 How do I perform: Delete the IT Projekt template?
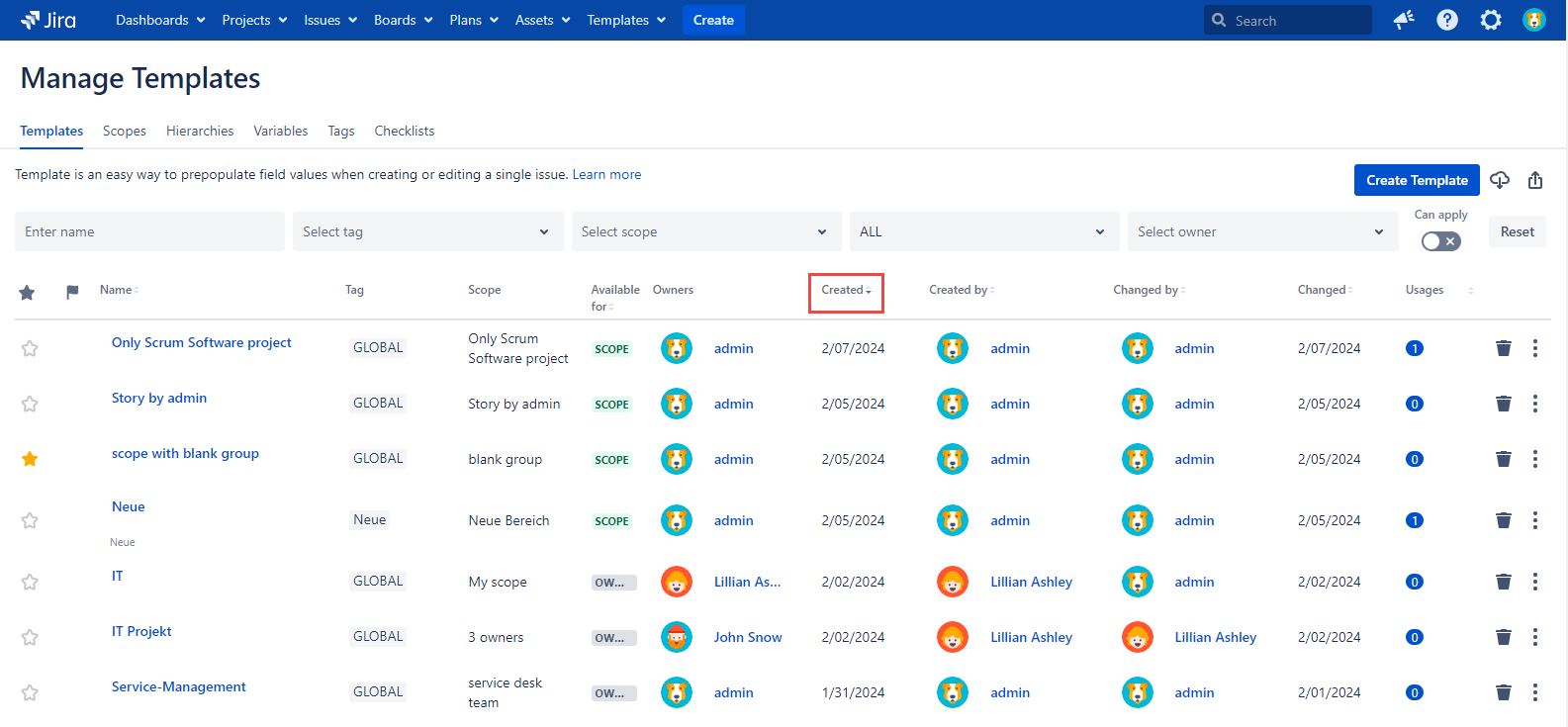coord(1504,637)
